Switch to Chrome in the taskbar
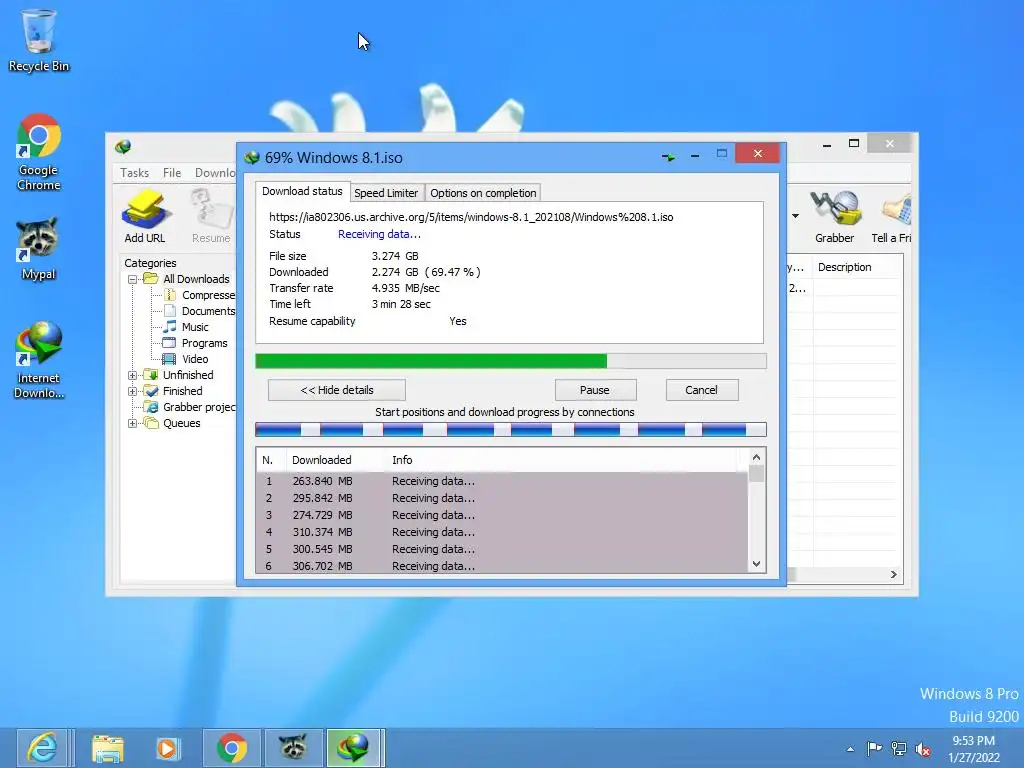The image size is (1024, 768). 231,748
